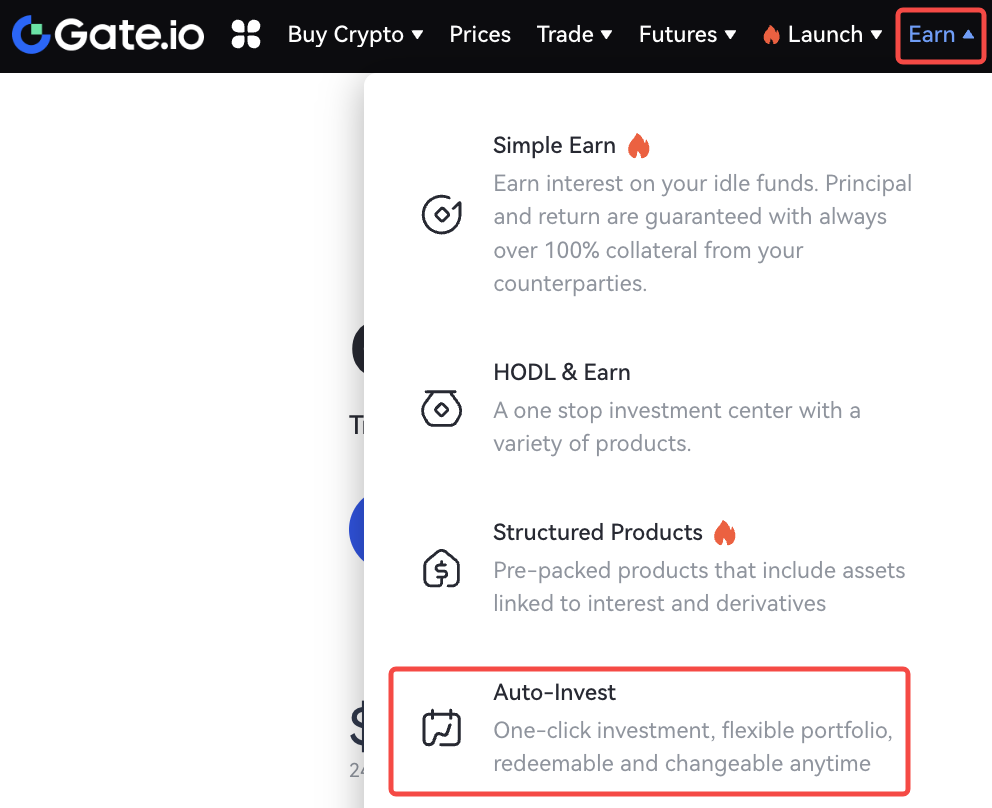Click the HODL & Earn pot icon

click(x=441, y=408)
